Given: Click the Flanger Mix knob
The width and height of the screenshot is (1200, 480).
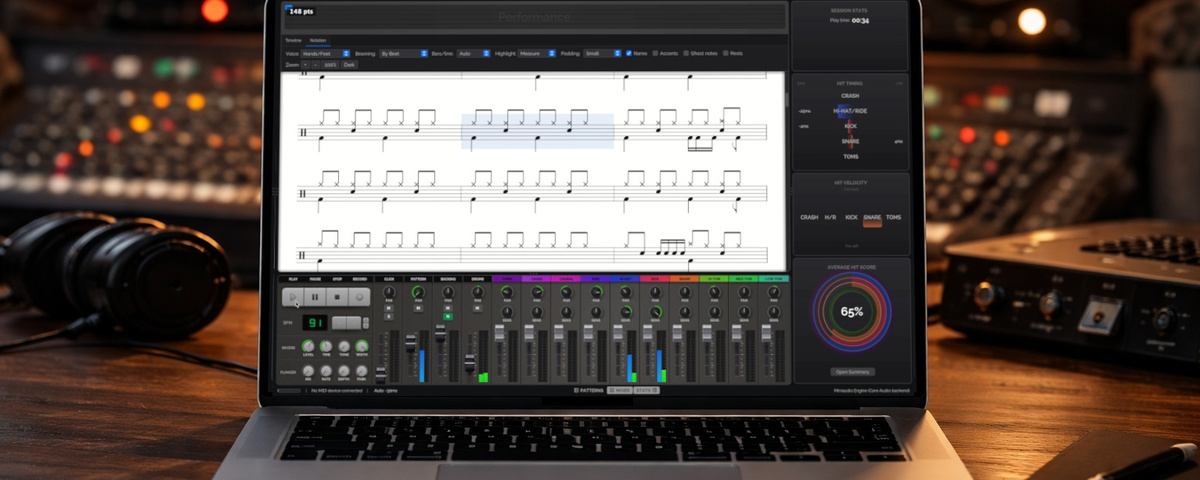Looking at the screenshot, I should point(308,370).
